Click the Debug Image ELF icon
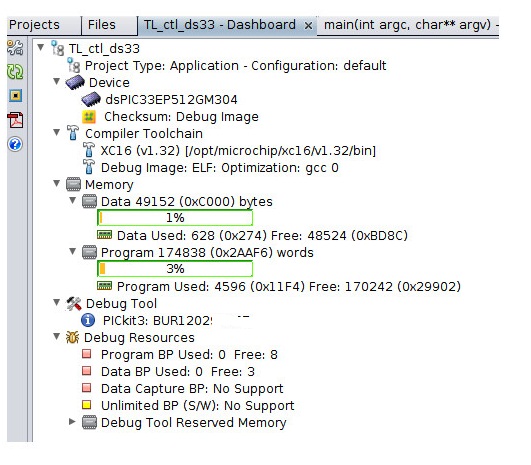 pyautogui.click(x=89, y=167)
